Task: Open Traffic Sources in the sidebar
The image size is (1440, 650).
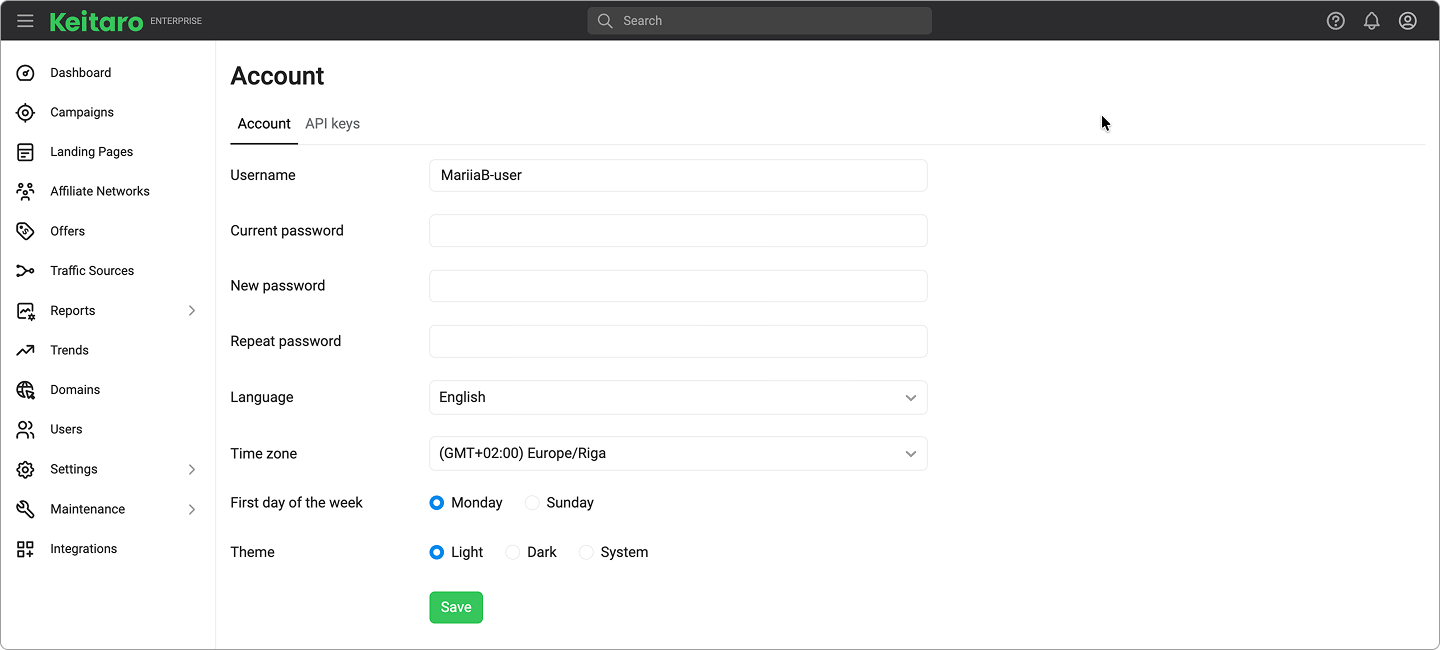Action: pos(91,271)
